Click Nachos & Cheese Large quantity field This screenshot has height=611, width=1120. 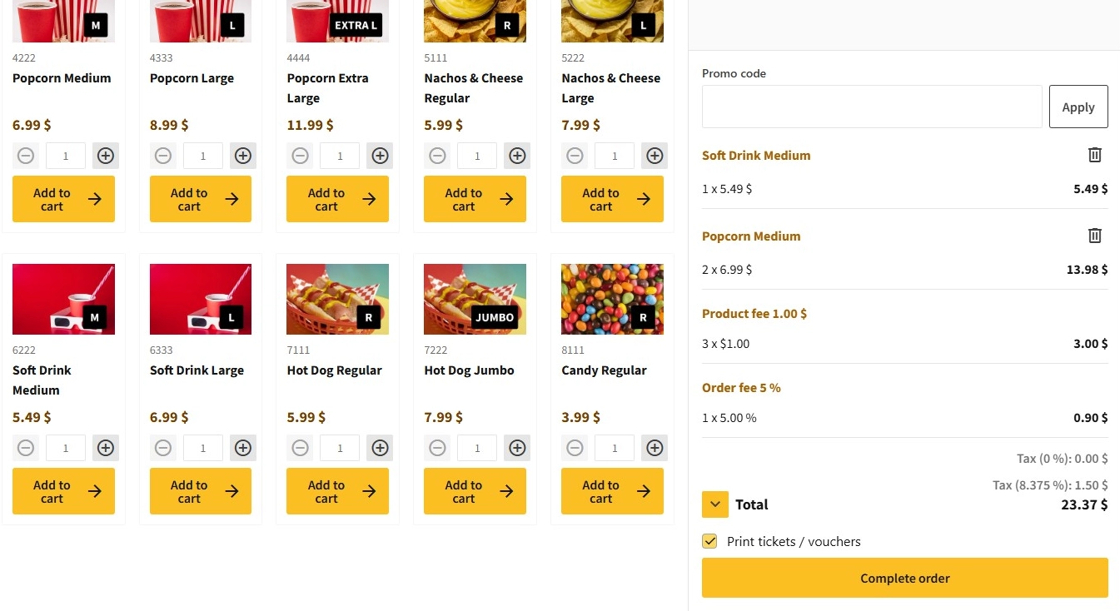coord(615,156)
